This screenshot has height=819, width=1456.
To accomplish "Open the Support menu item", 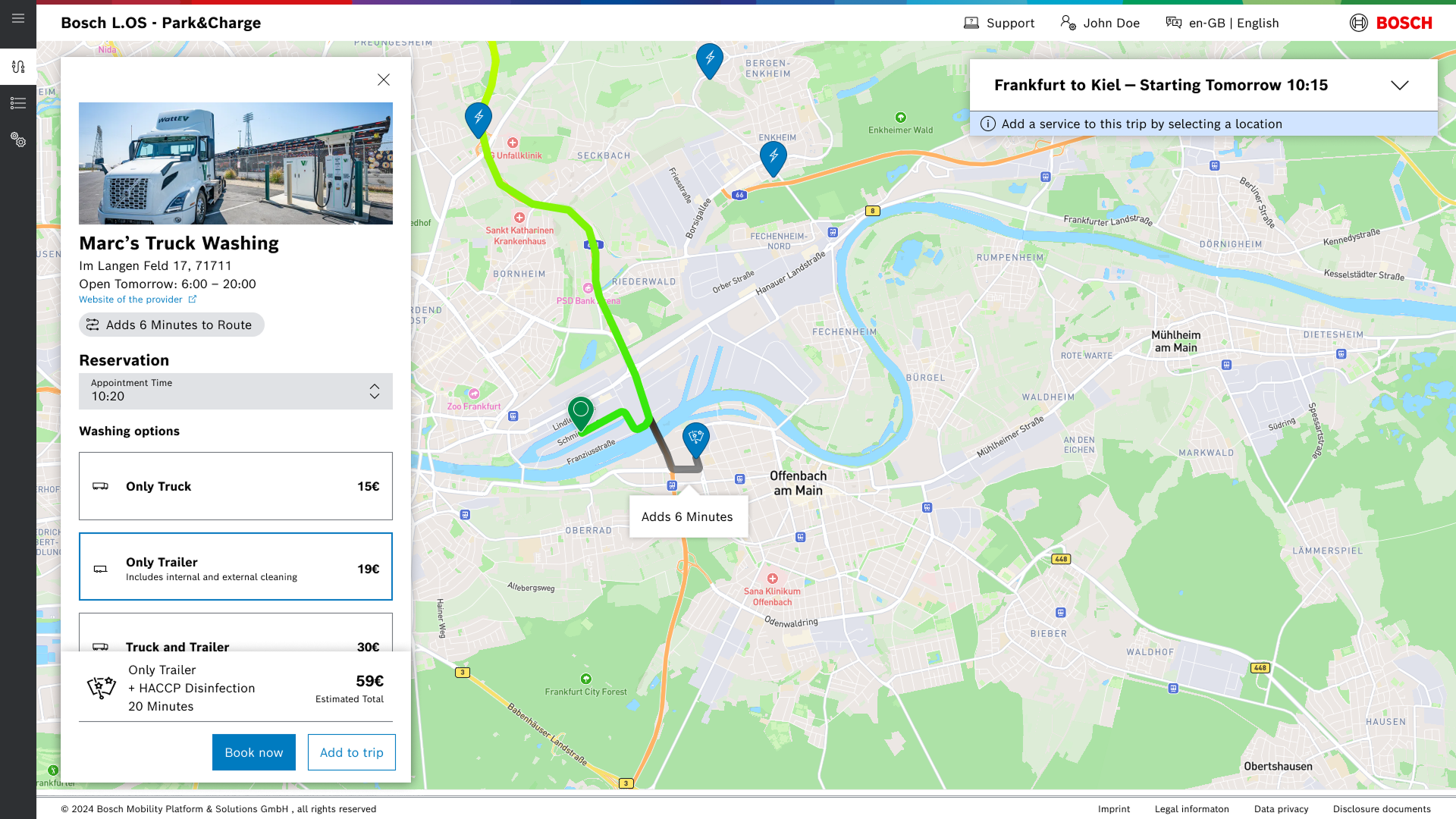I will tap(999, 23).
